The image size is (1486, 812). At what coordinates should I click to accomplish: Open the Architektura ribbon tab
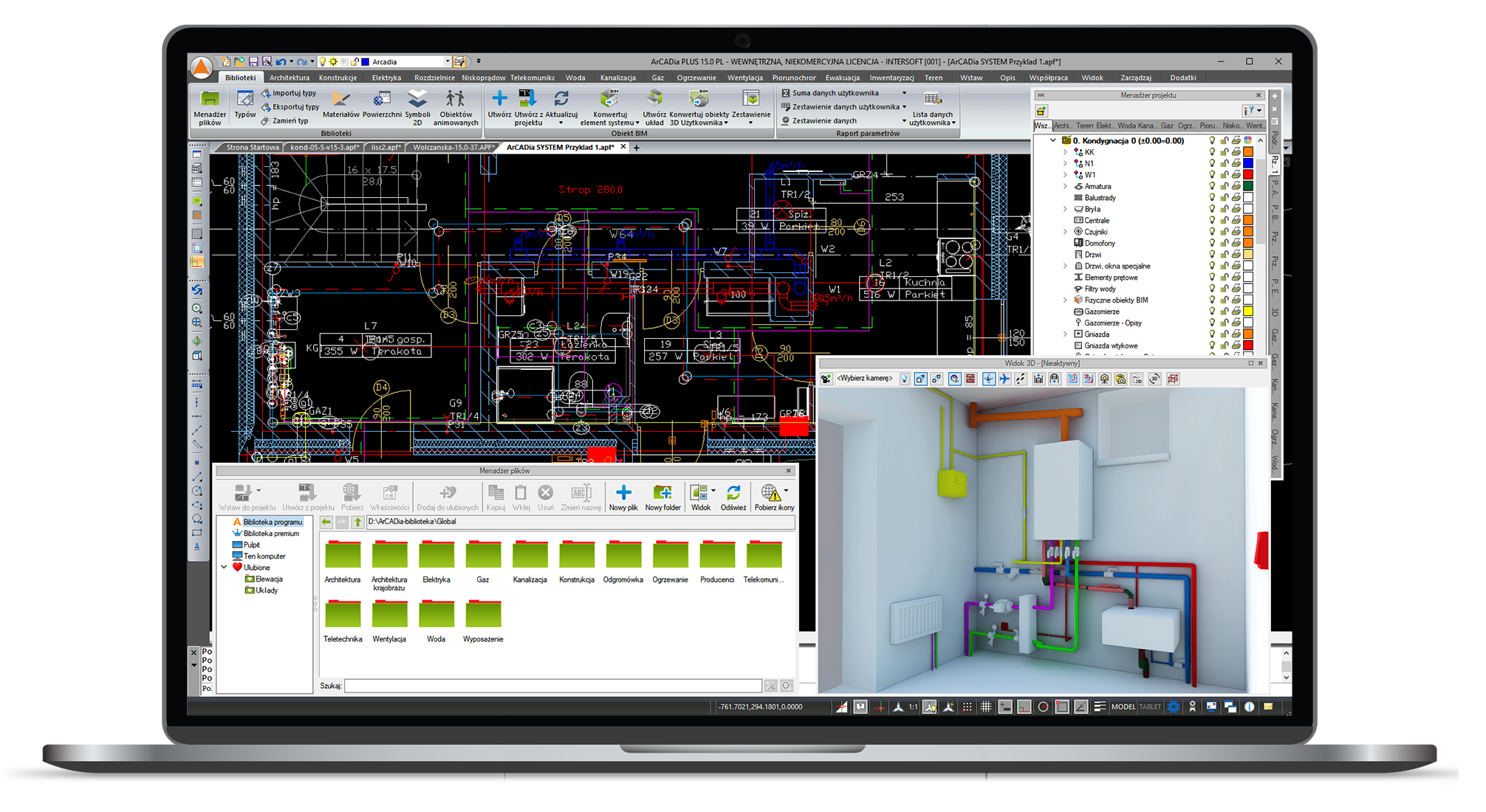pos(290,78)
